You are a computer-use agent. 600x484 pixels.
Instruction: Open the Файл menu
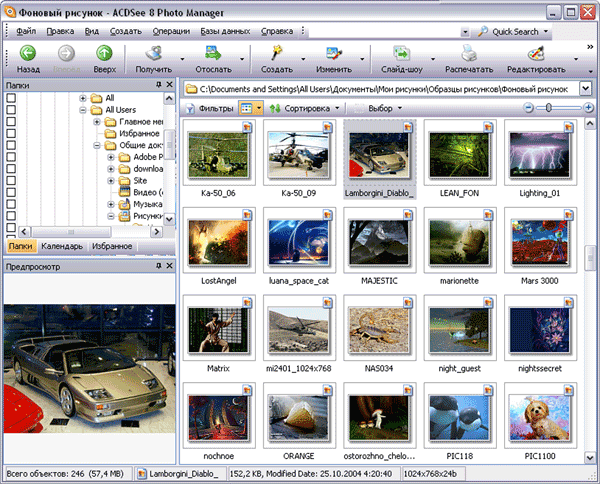(x=26, y=31)
